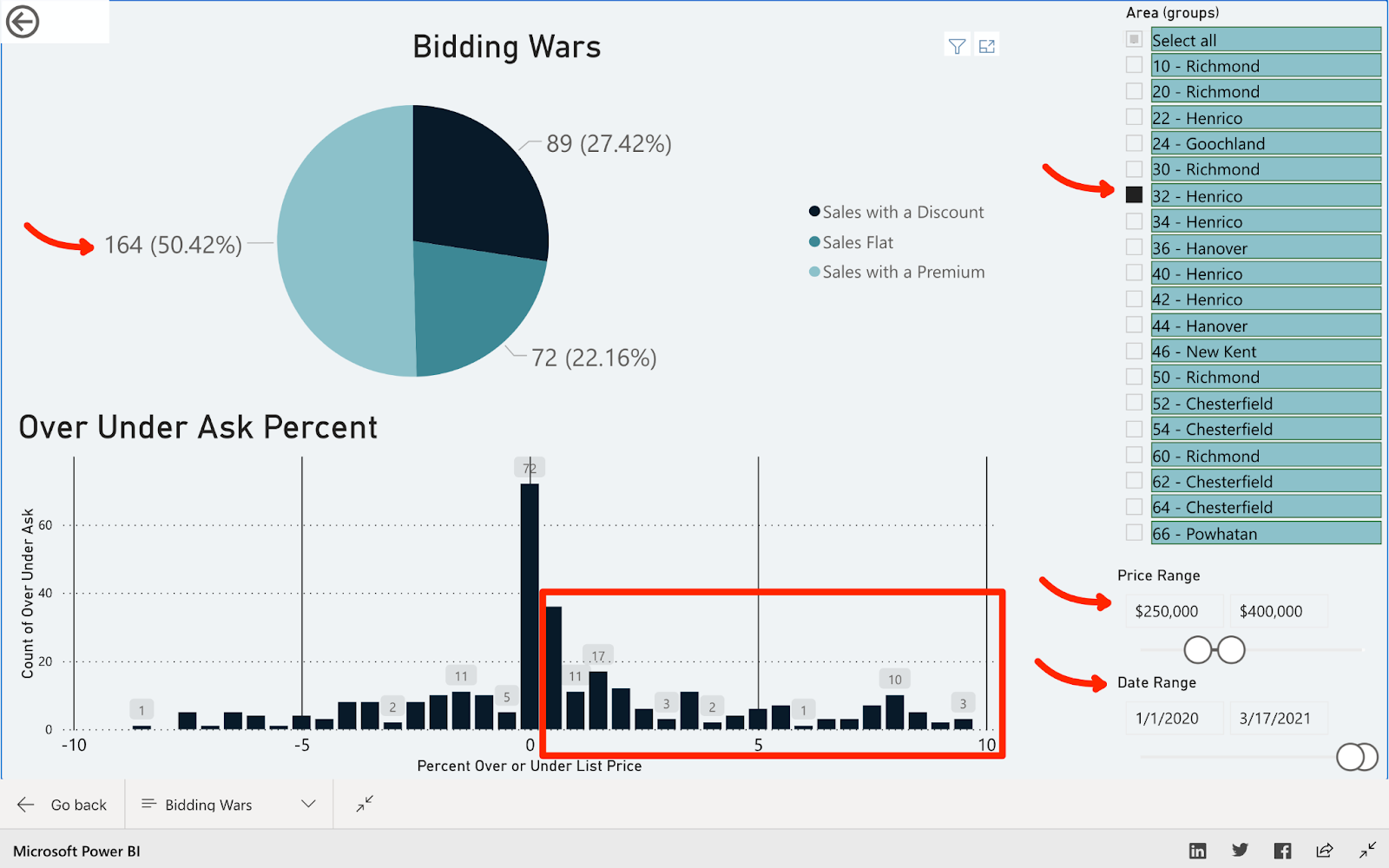
Task: Share the report on Facebook
Action: (x=1282, y=851)
